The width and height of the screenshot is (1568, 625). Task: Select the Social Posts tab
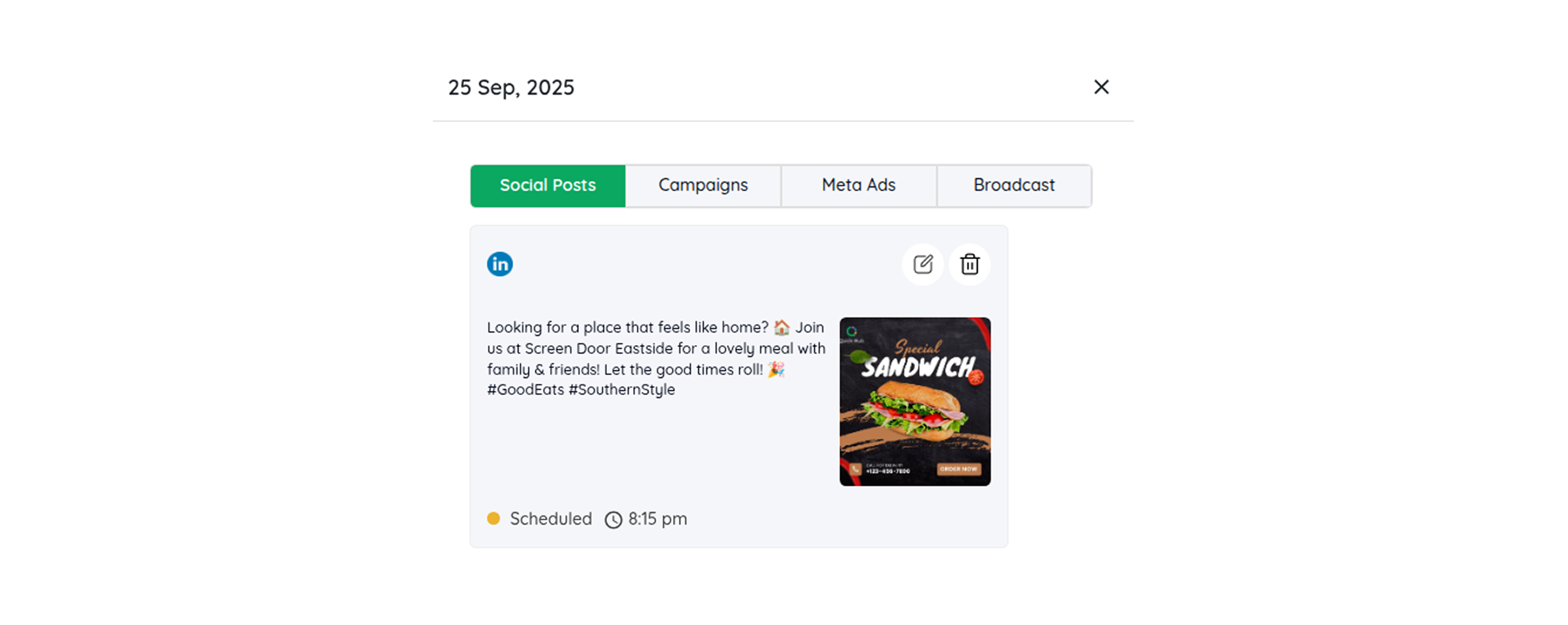pyautogui.click(x=548, y=186)
